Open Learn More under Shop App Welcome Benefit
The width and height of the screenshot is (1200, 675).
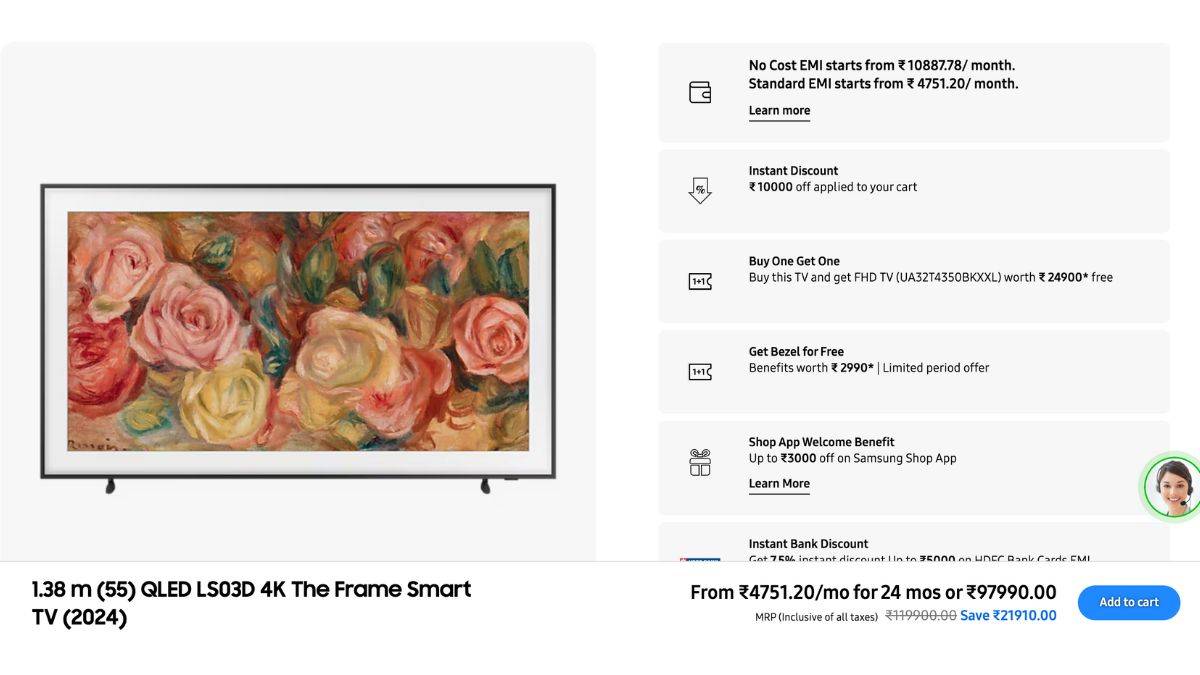779,483
